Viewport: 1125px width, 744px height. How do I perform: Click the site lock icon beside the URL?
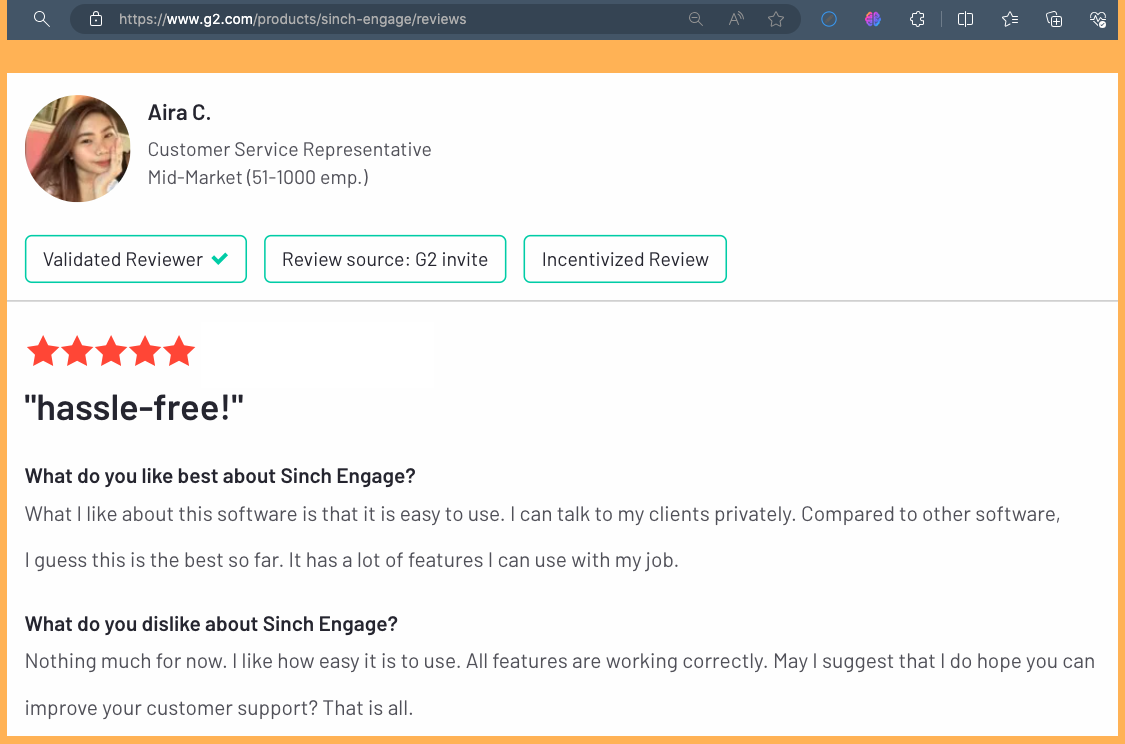point(95,19)
